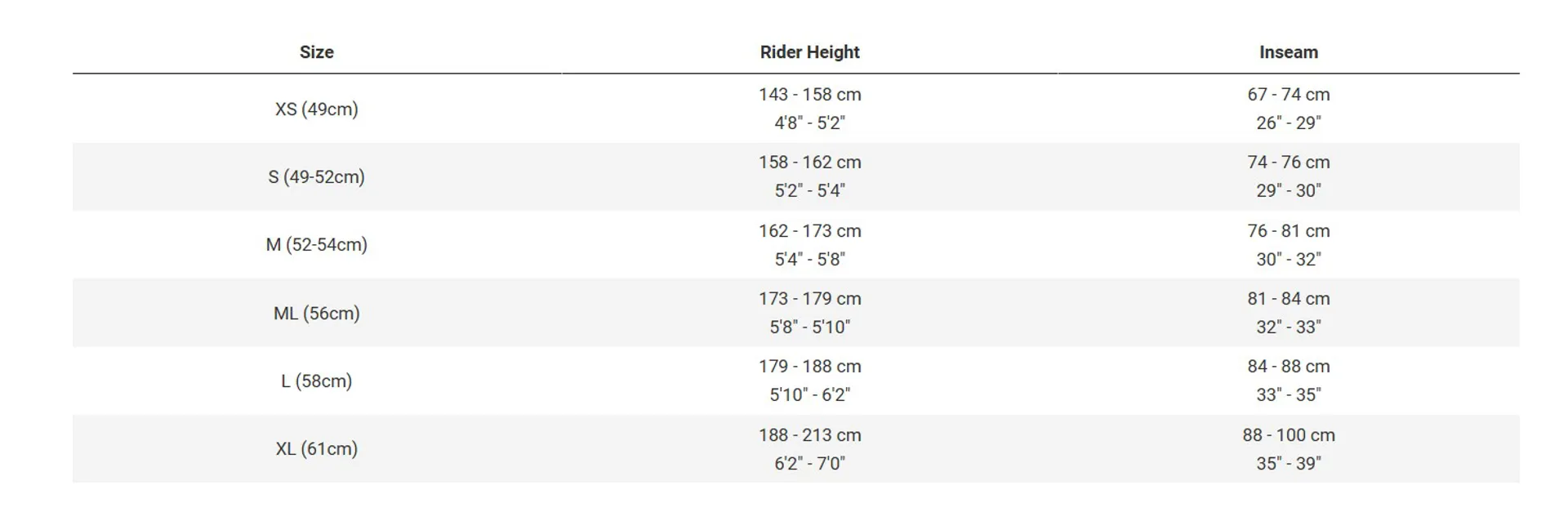
Task: Click the 188 - 213 cm rider height
Action: pos(809,435)
